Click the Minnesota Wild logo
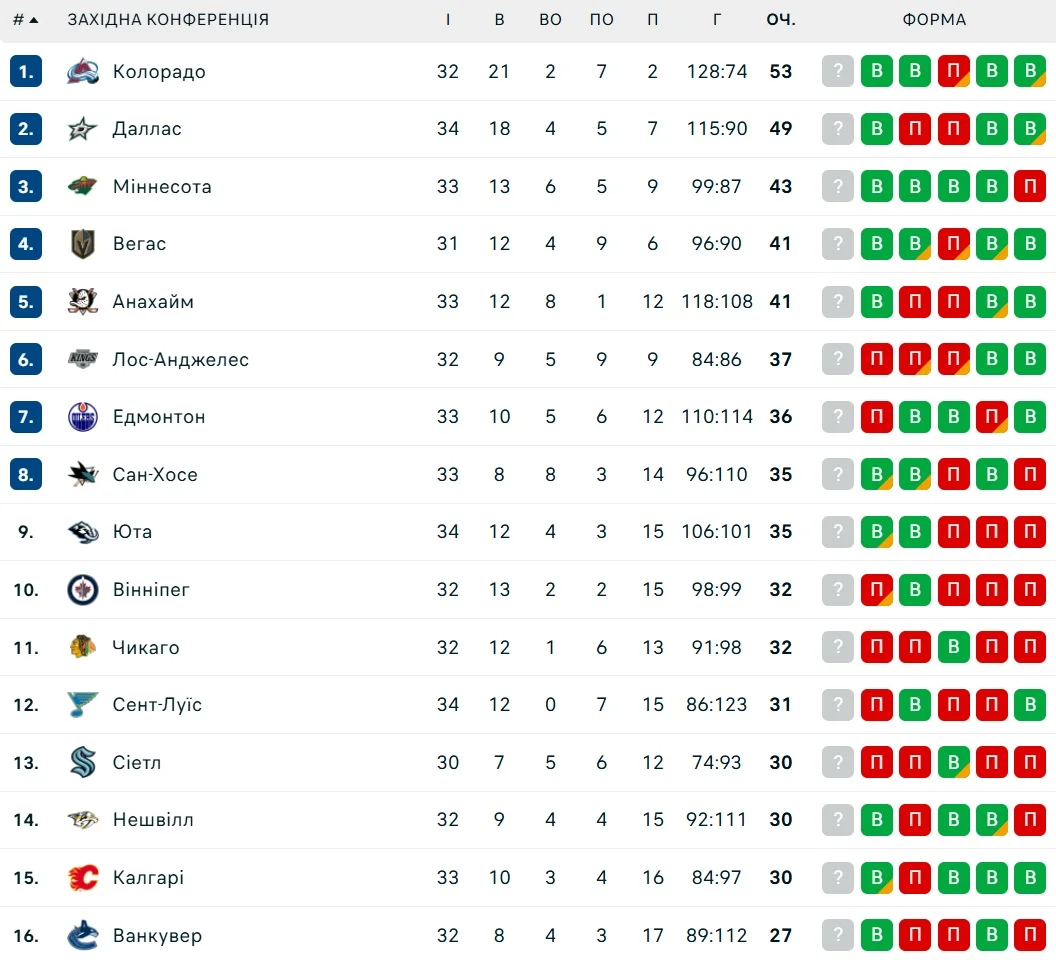 tap(83, 186)
